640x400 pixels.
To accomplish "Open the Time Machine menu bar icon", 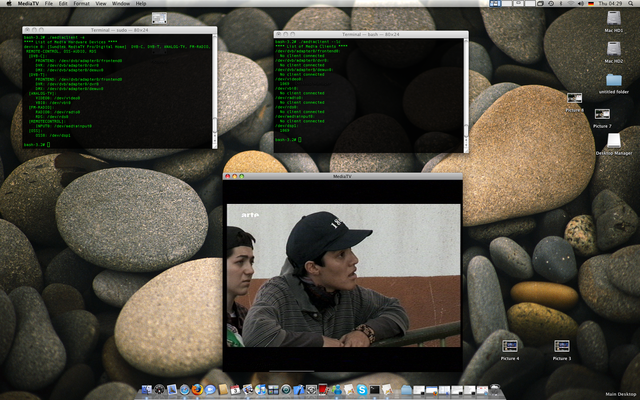I will [551, 3].
